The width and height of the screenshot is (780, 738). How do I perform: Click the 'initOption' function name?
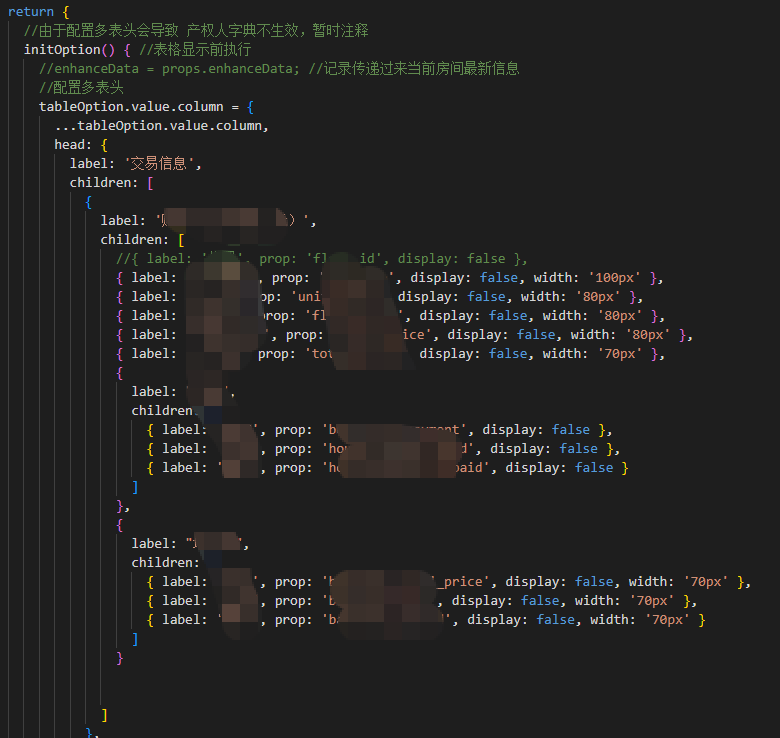pos(62,50)
